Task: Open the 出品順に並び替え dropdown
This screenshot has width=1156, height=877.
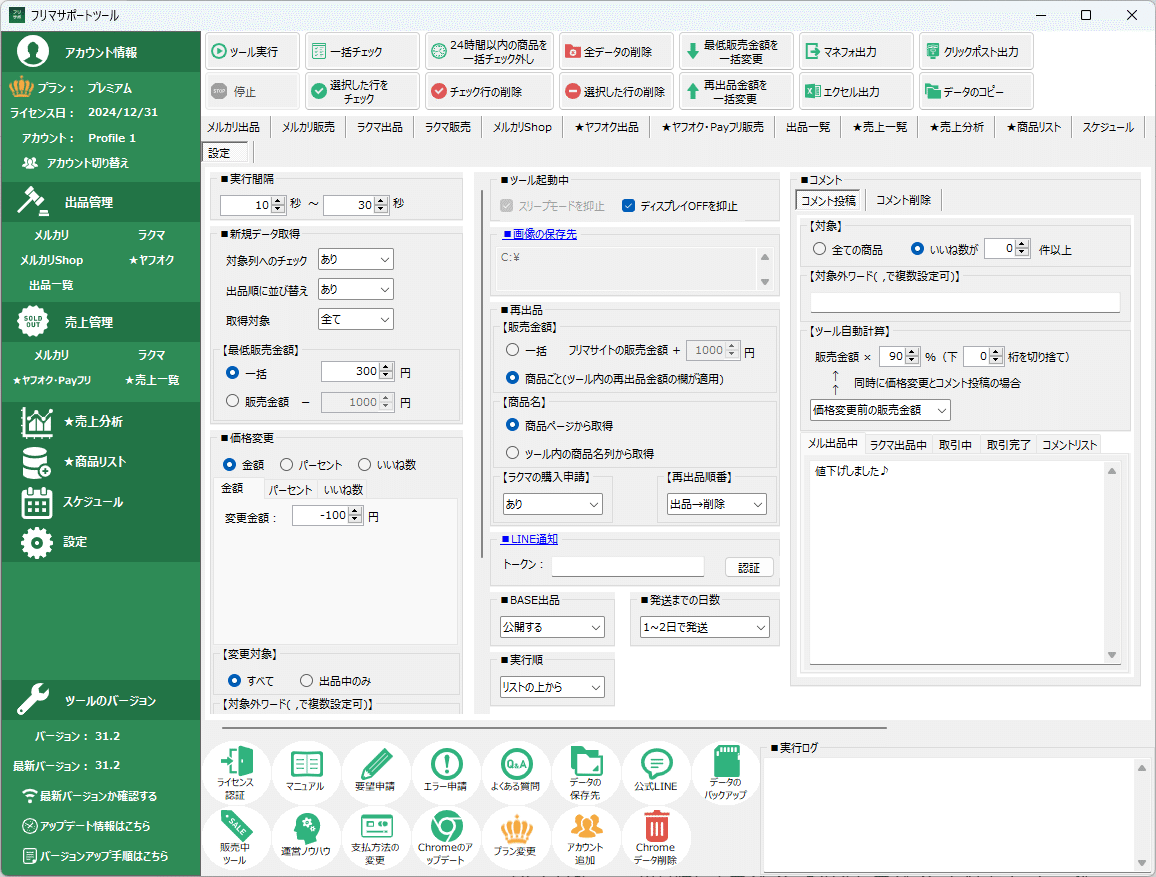Action: pyautogui.click(x=355, y=290)
